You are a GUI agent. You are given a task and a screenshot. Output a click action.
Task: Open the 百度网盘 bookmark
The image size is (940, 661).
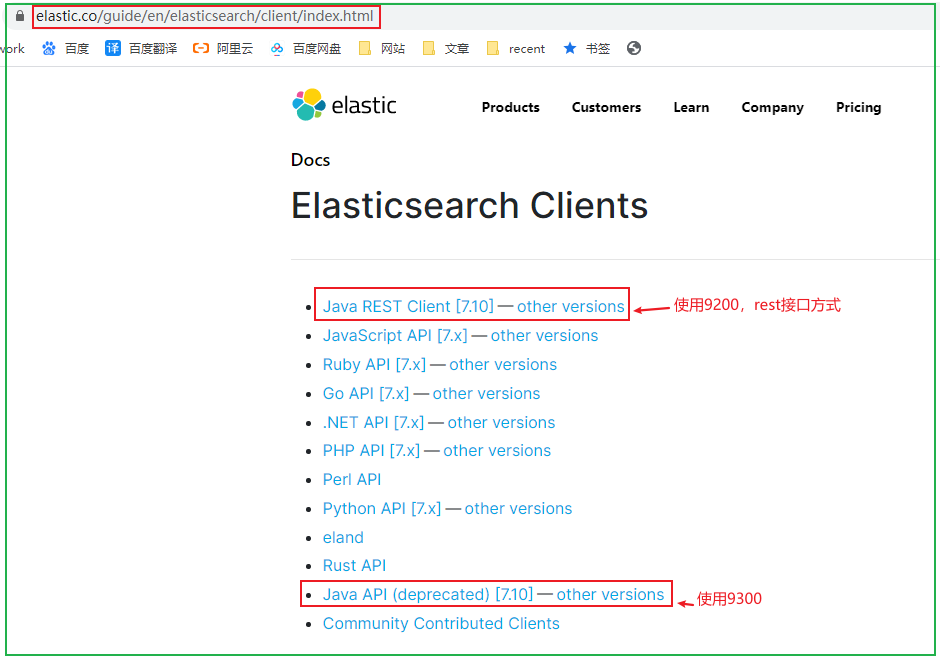306,49
